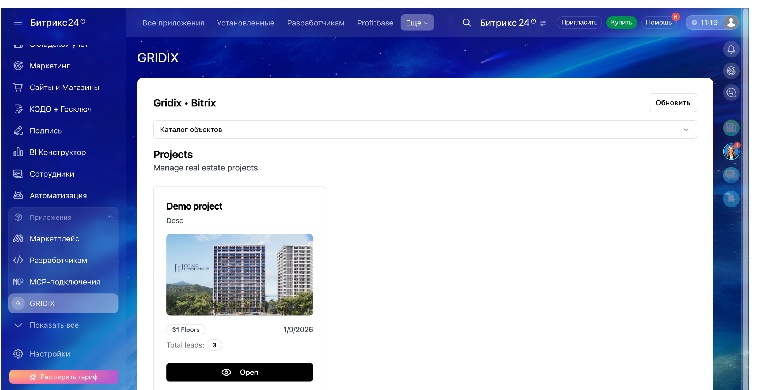This screenshot has width=760, height=390.
Task: Click the Расширить тариф button
Action: click(x=63, y=377)
